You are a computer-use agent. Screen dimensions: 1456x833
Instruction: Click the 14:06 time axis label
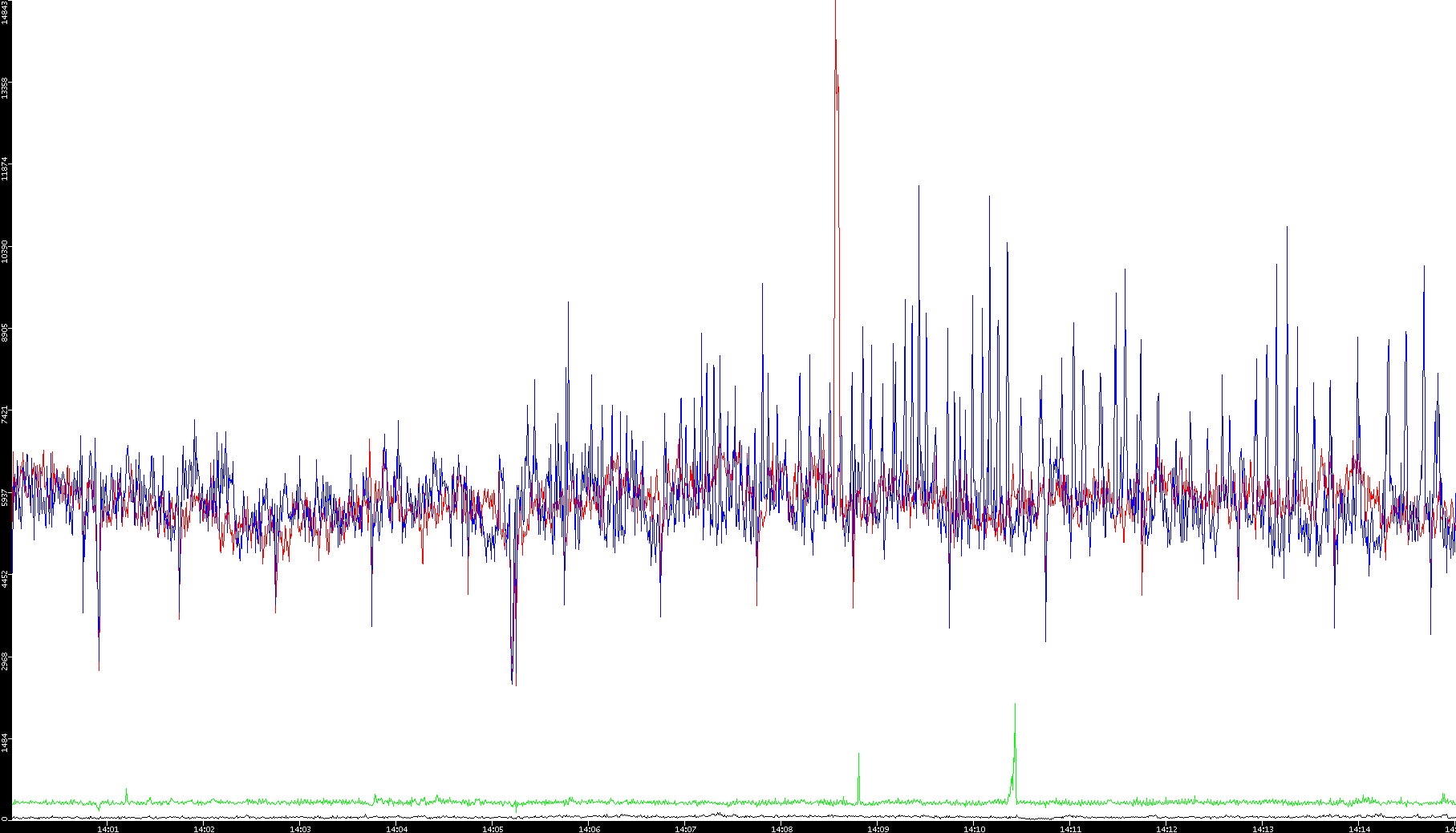[x=590, y=829]
